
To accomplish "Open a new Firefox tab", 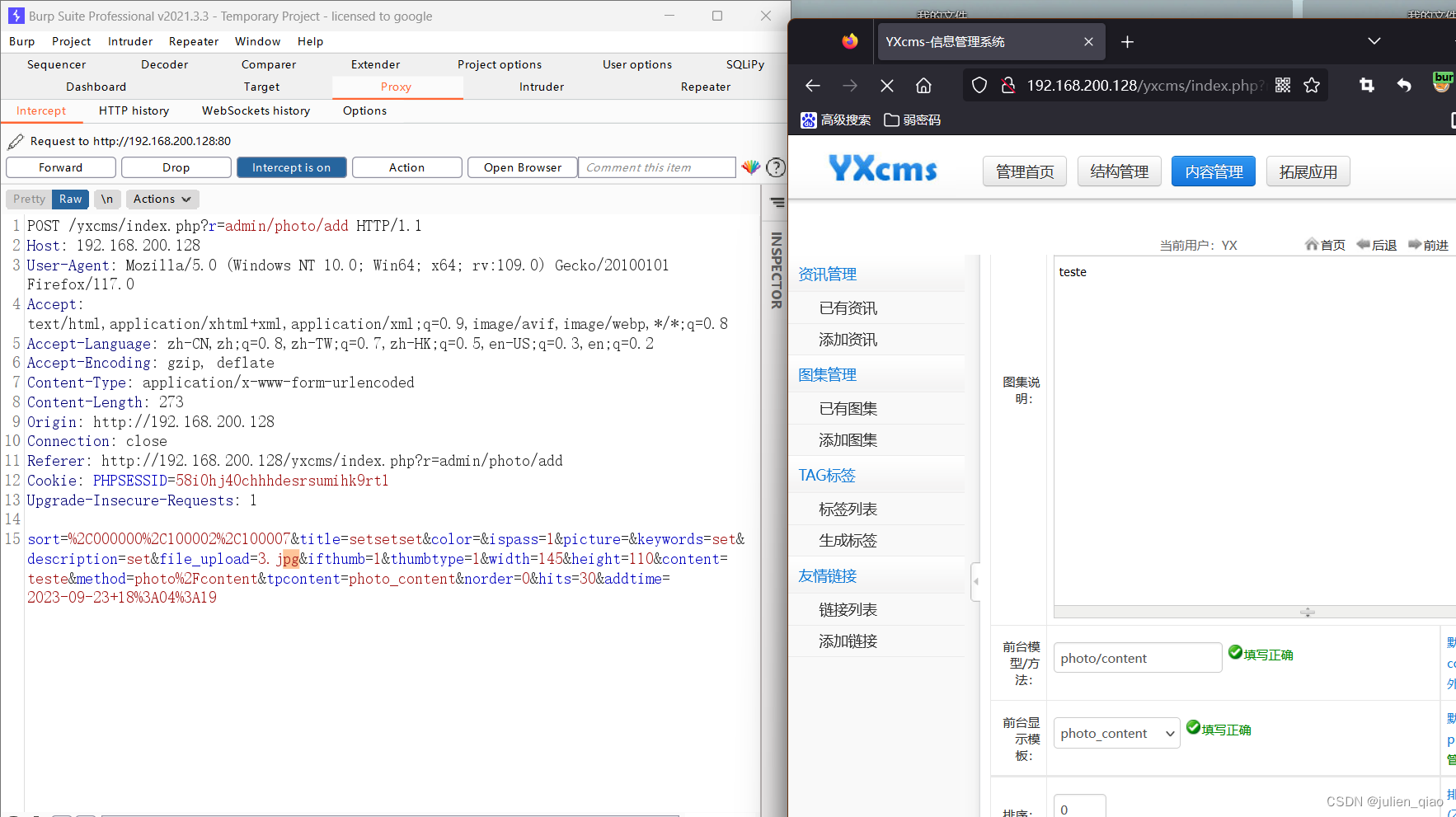I will (1128, 42).
